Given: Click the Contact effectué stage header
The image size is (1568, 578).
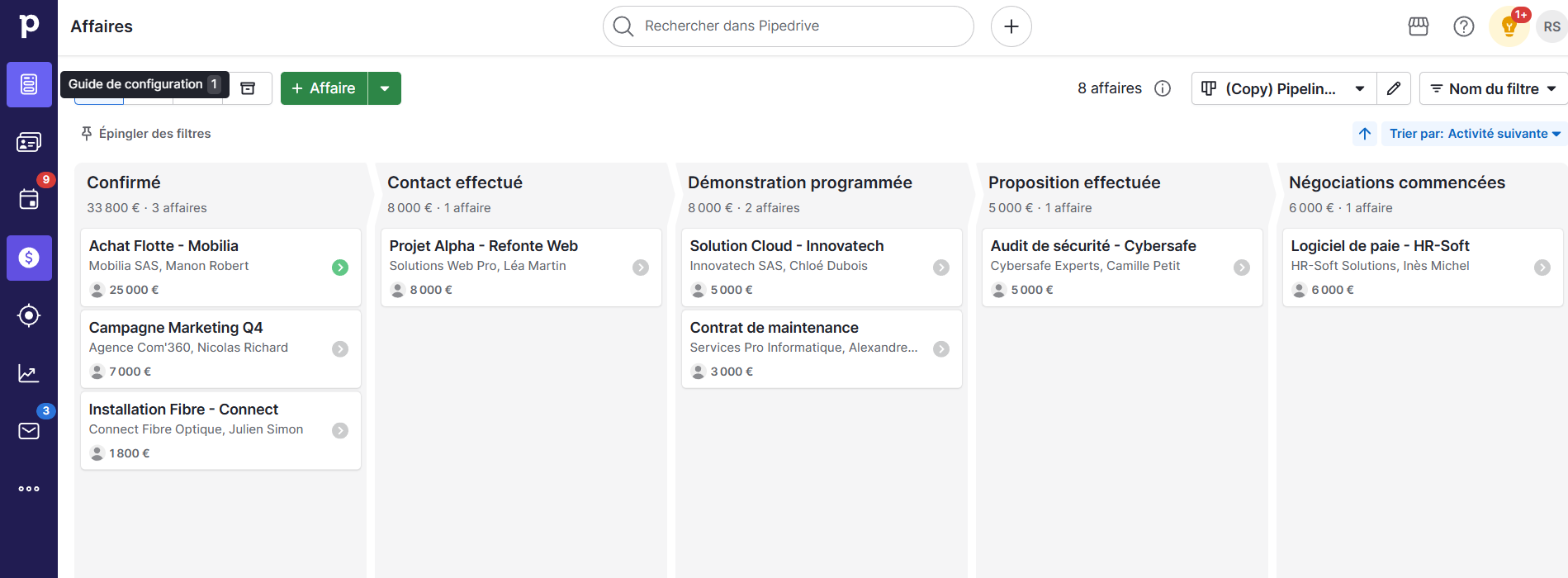Looking at the screenshot, I should pyautogui.click(x=455, y=182).
